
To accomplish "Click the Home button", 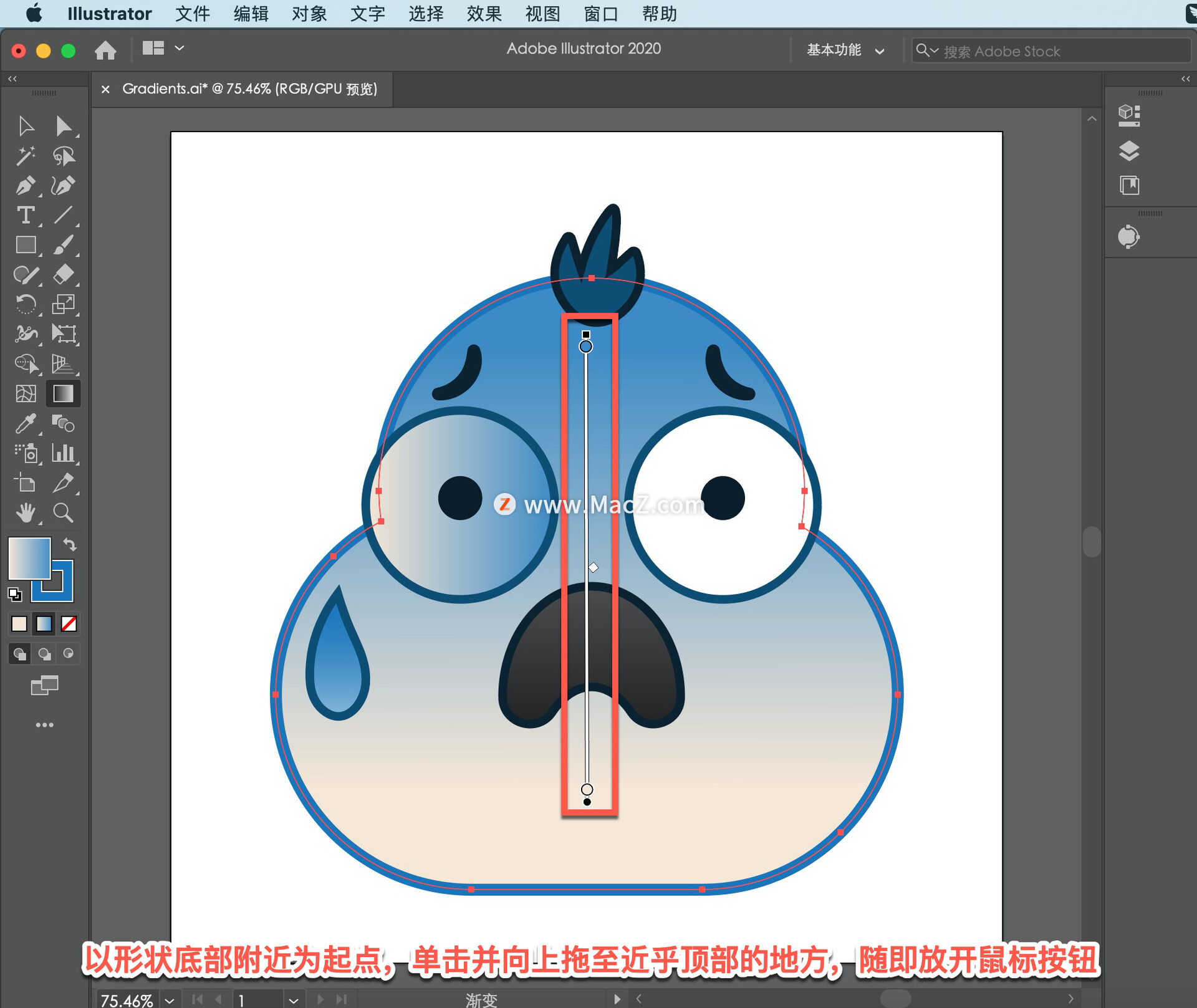I will click(x=105, y=50).
